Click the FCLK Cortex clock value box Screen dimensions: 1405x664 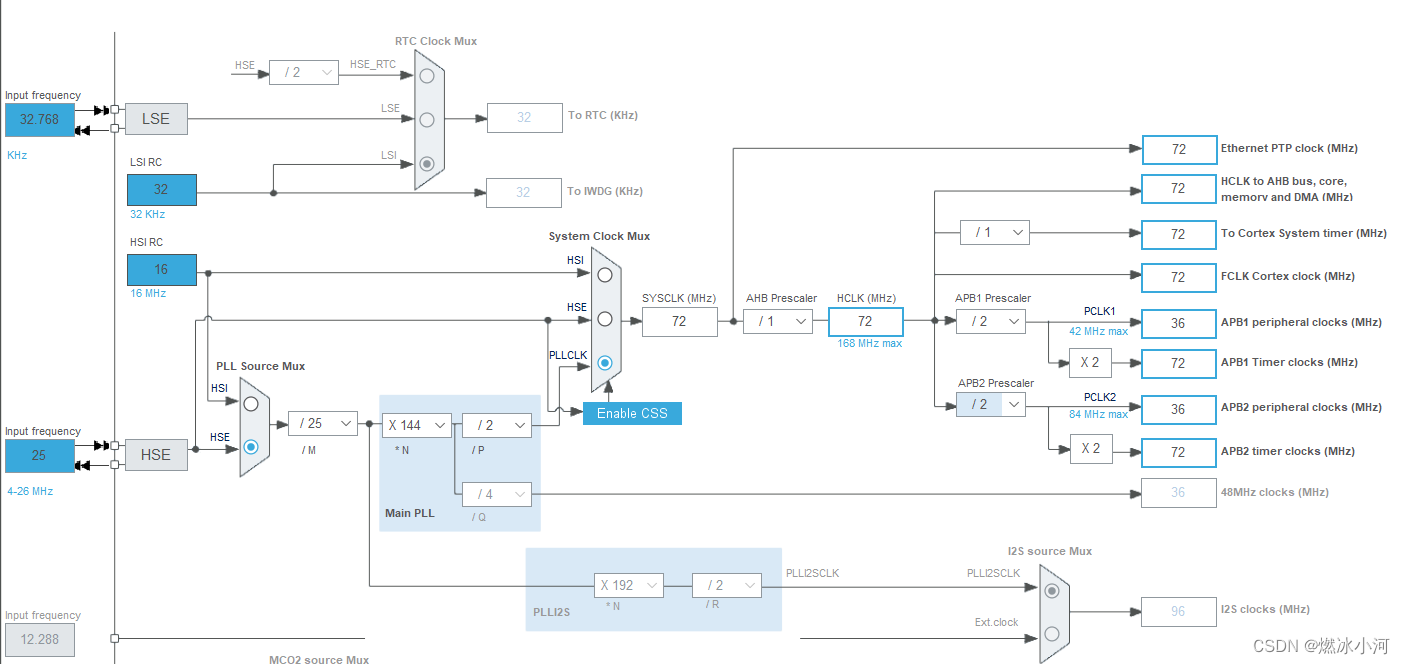click(1179, 277)
